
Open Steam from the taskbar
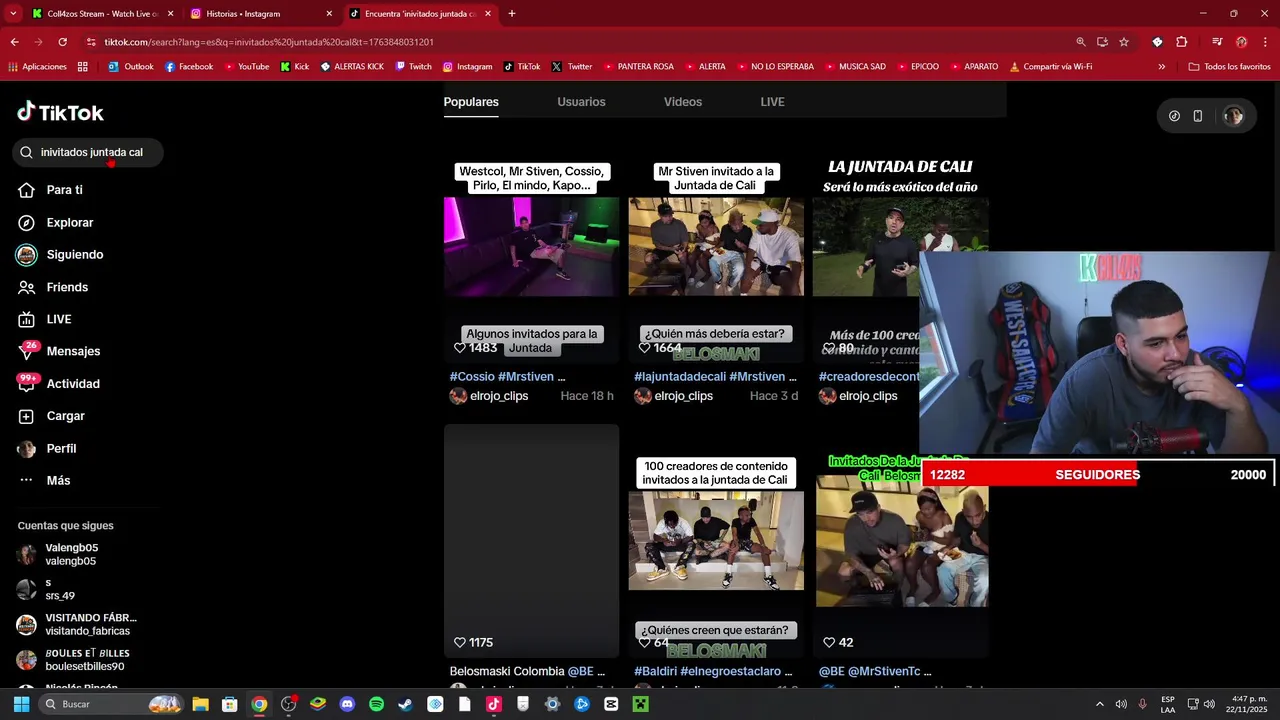pos(405,704)
